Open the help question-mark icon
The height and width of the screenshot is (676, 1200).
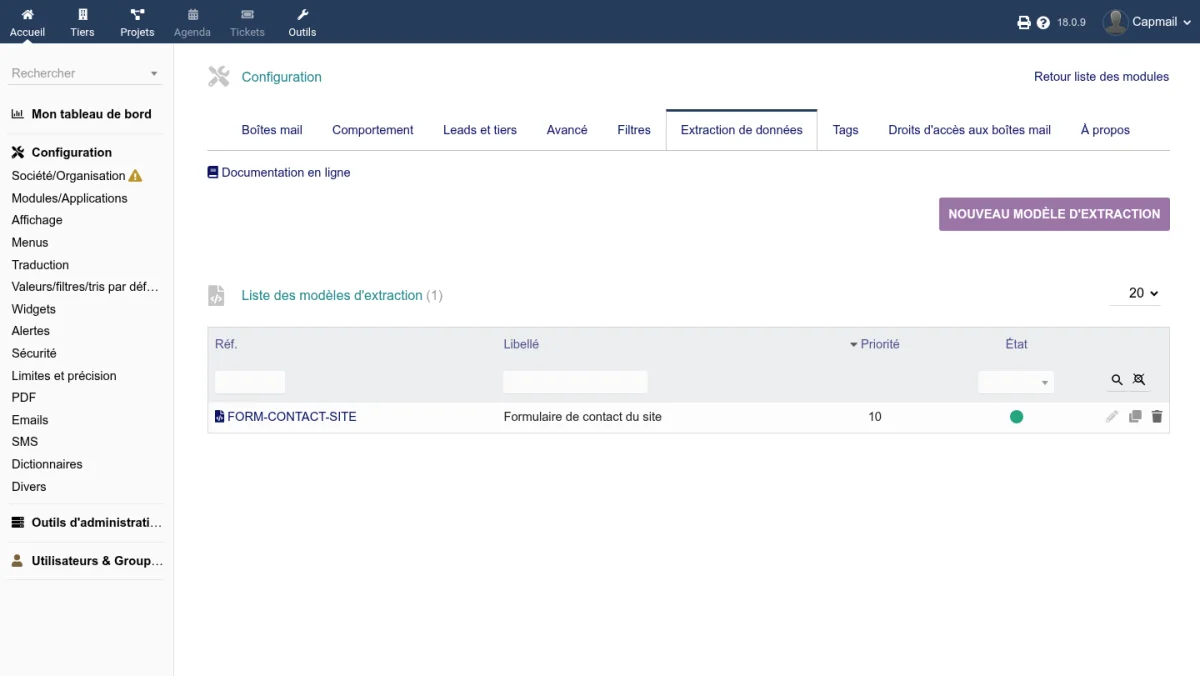coord(1043,22)
